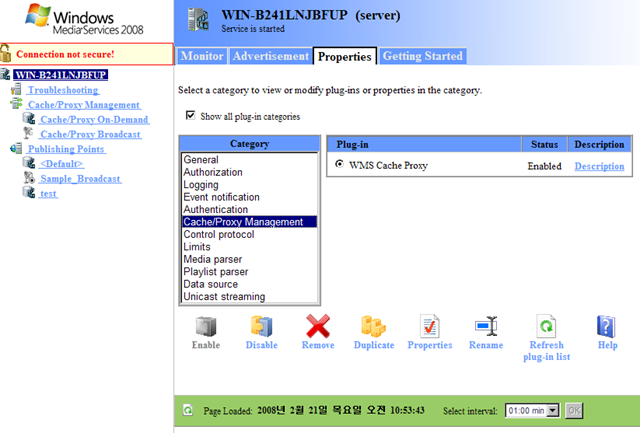Click the server icon next to WIN-B241LNJBFUP tree node
This screenshot has width=640, height=433.
5,75
